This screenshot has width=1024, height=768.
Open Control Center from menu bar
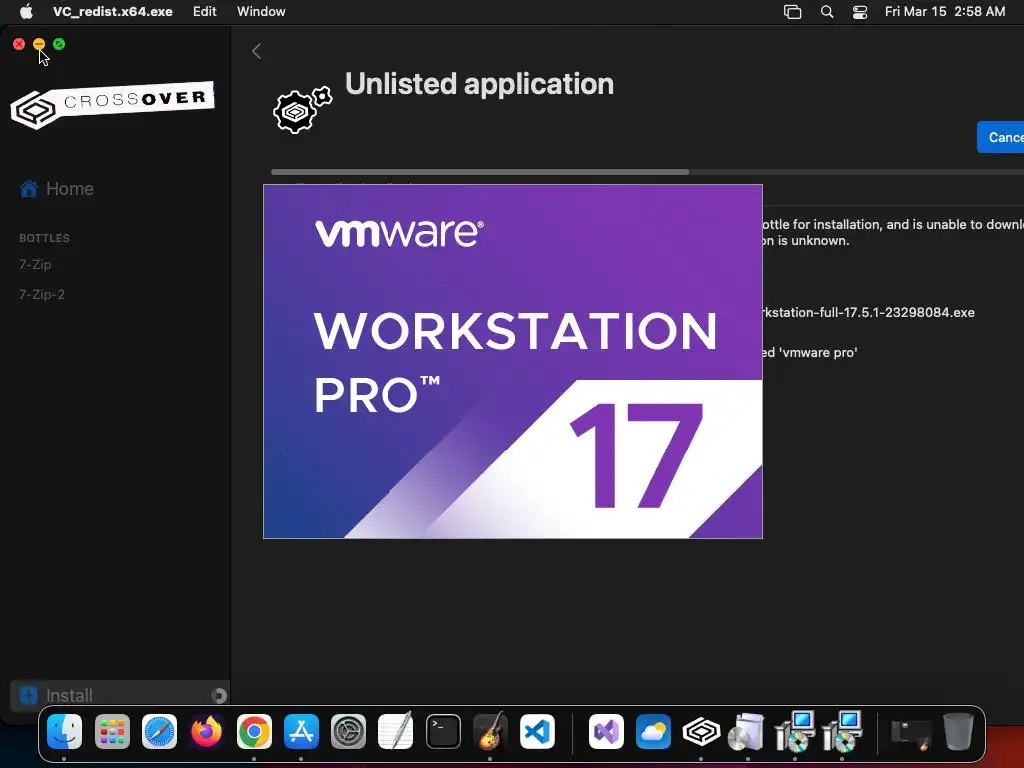click(860, 12)
